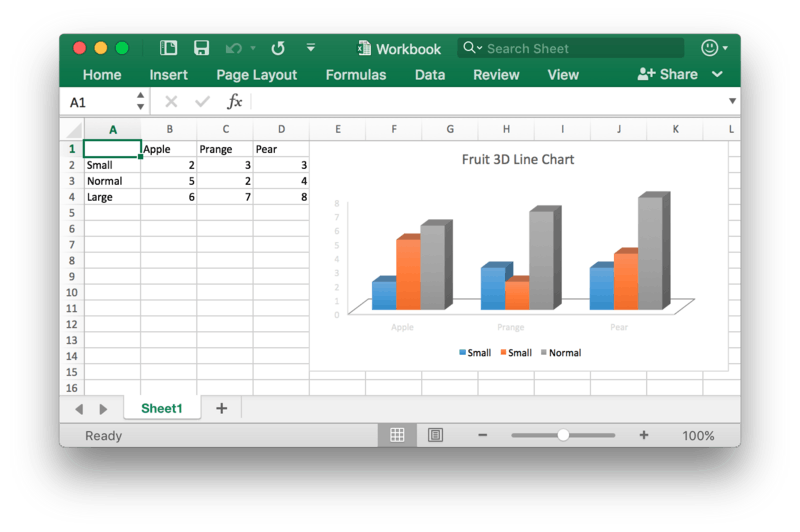Viewport: 800px width, 532px height.
Task: Expand the formula bar arrow
Action: point(732,101)
